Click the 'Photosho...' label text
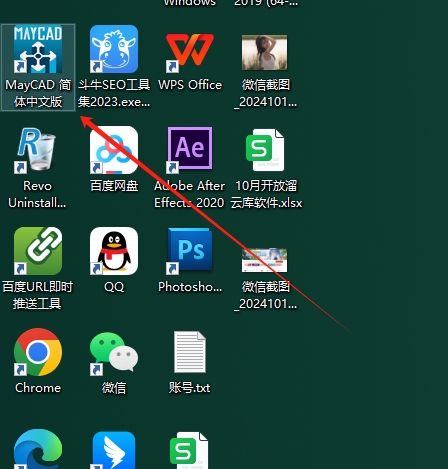 pos(190,287)
